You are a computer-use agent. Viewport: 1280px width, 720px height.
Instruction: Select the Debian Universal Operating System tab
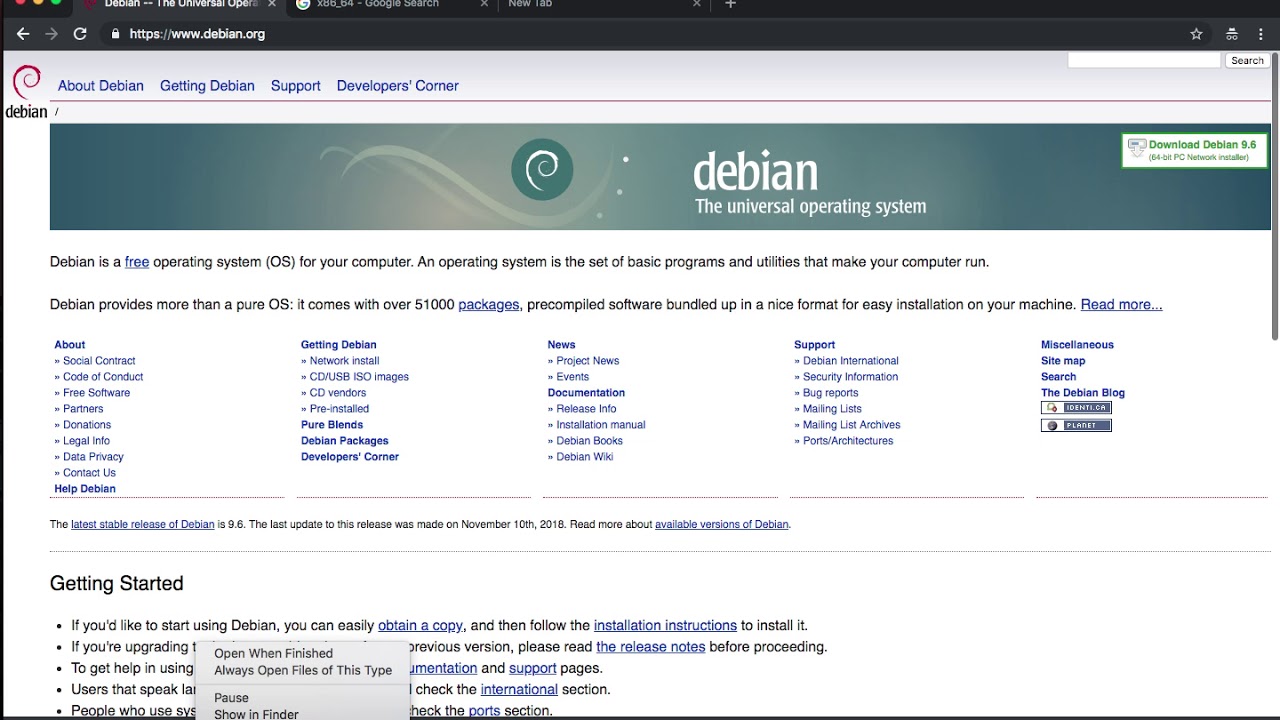point(181,4)
